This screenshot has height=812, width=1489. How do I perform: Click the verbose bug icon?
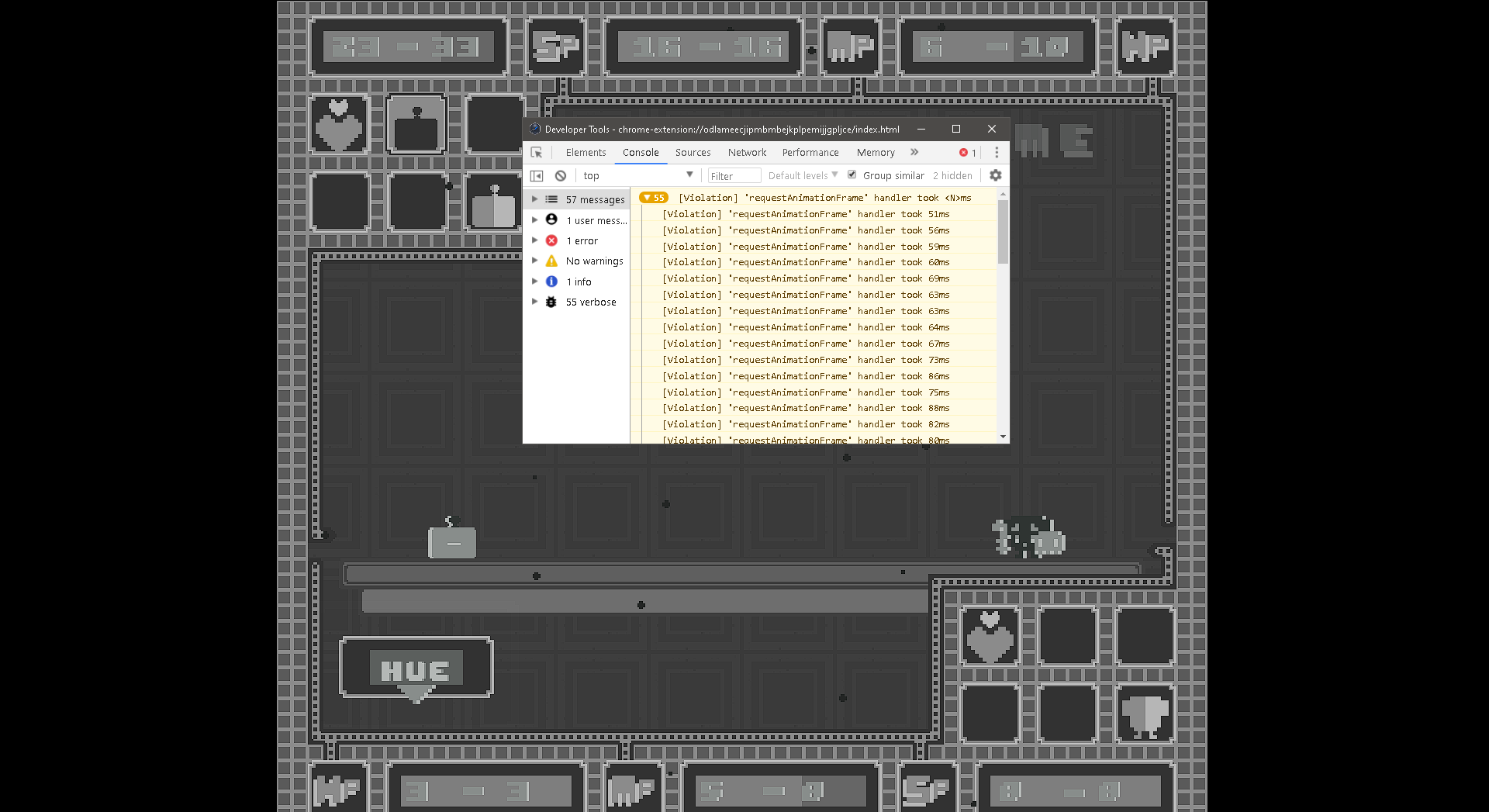[x=551, y=302]
